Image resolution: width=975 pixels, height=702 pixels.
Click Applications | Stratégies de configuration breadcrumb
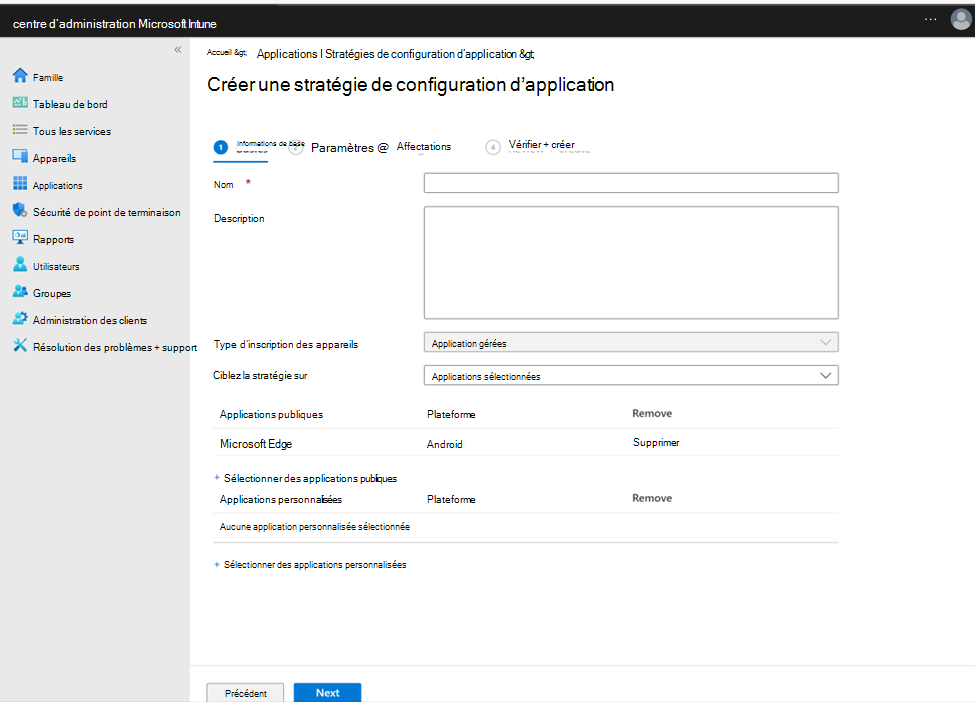[x=395, y=54]
